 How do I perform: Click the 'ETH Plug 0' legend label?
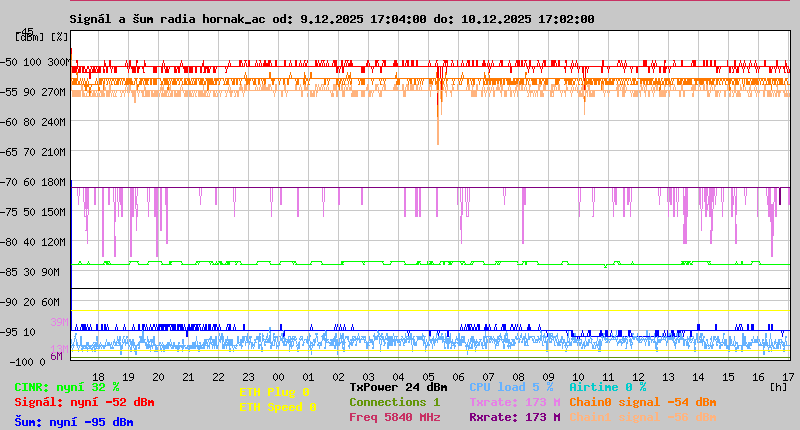point(274,392)
